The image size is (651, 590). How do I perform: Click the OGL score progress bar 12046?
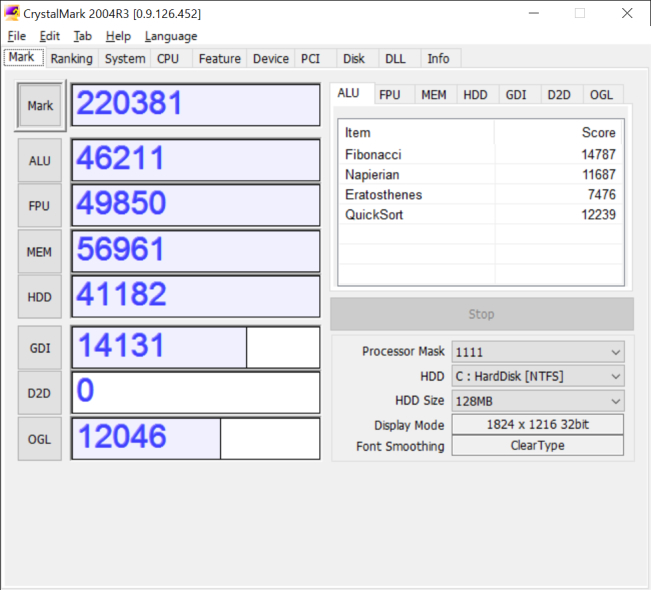point(196,439)
